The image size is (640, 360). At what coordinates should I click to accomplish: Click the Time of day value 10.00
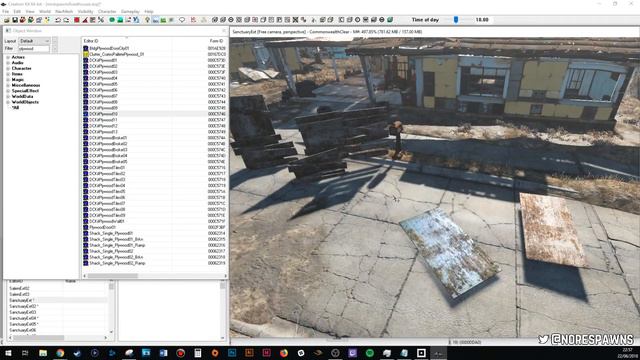tap(482, 20)
